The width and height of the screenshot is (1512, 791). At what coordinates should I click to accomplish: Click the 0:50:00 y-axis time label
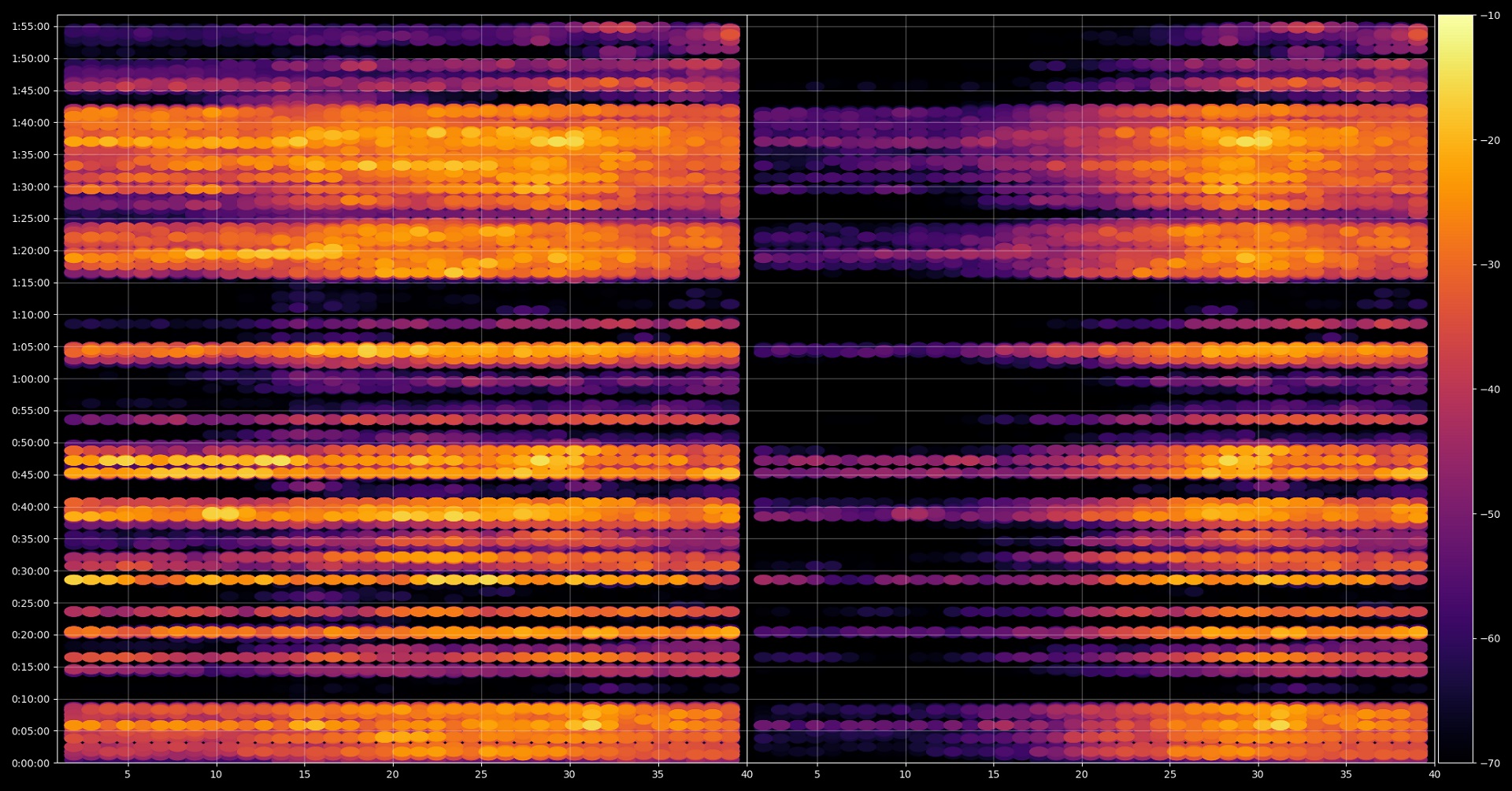tap(31, 443)
